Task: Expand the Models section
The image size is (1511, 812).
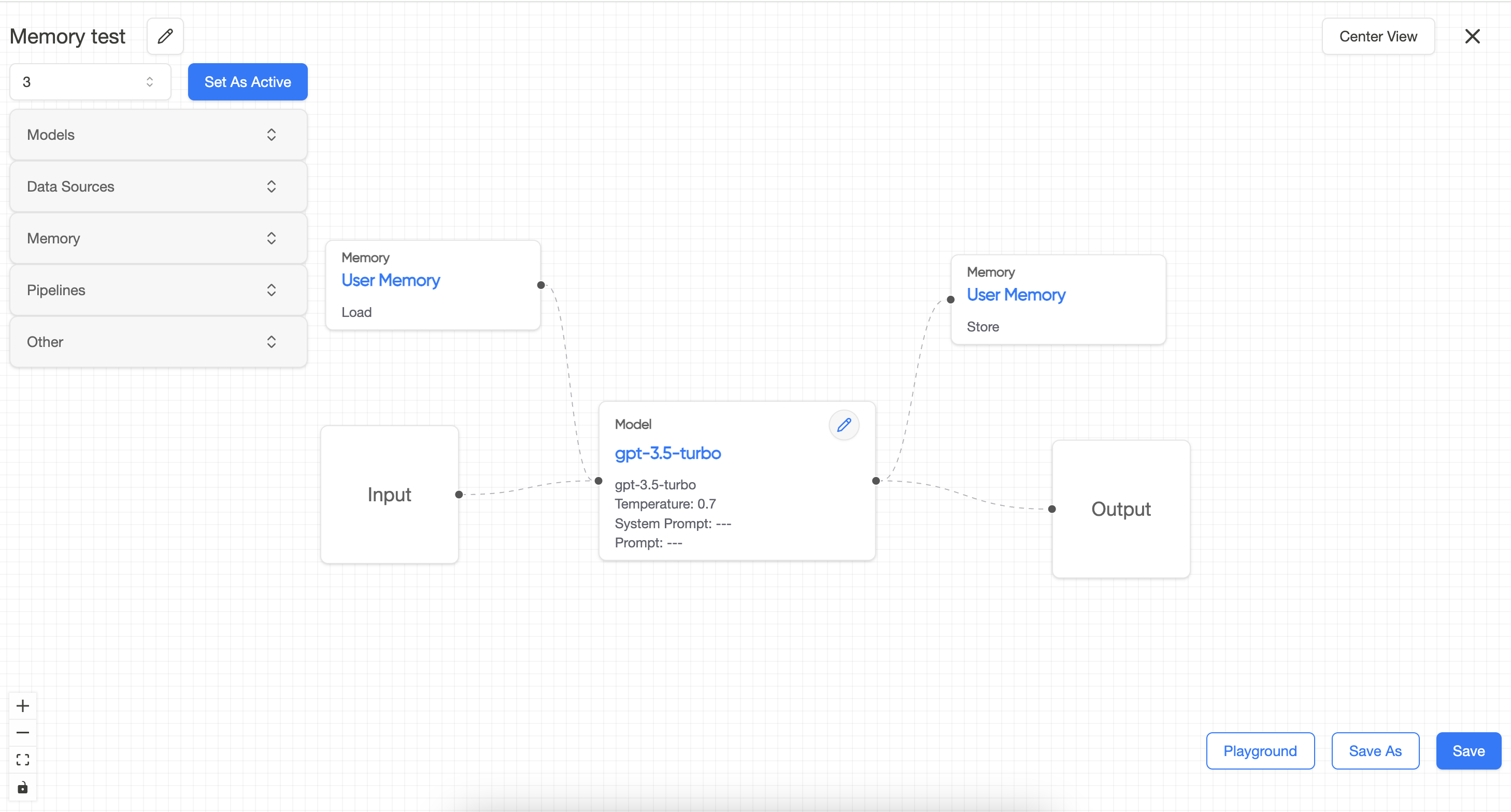Action: (159, 135)
